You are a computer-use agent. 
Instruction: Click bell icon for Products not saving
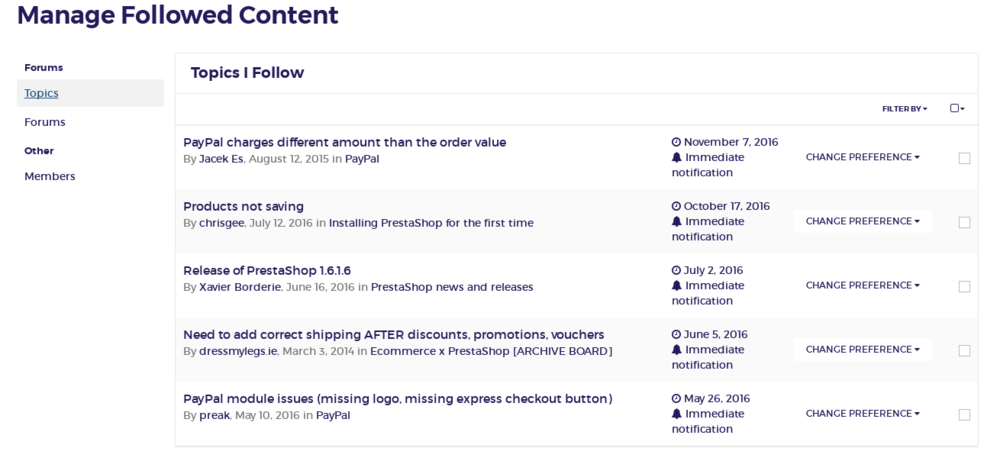coord(676,222)
